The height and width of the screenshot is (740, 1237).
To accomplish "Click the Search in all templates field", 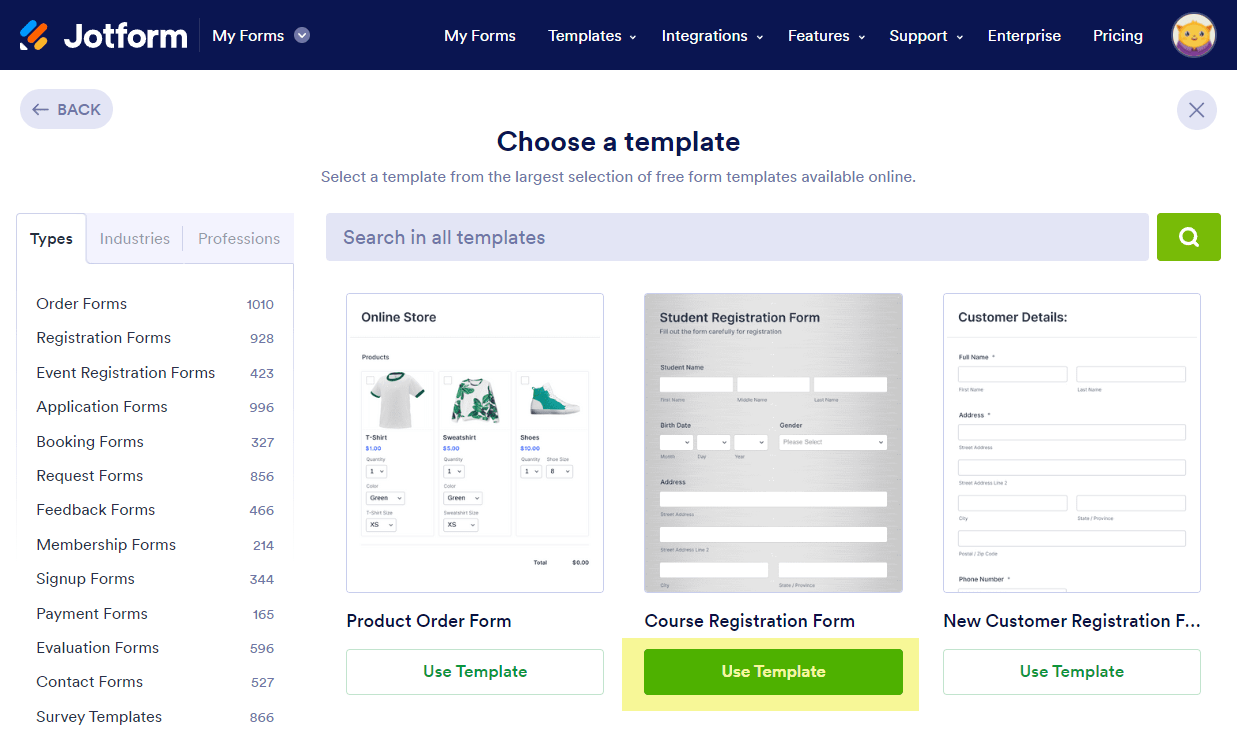I will click(x=736, y=237).
